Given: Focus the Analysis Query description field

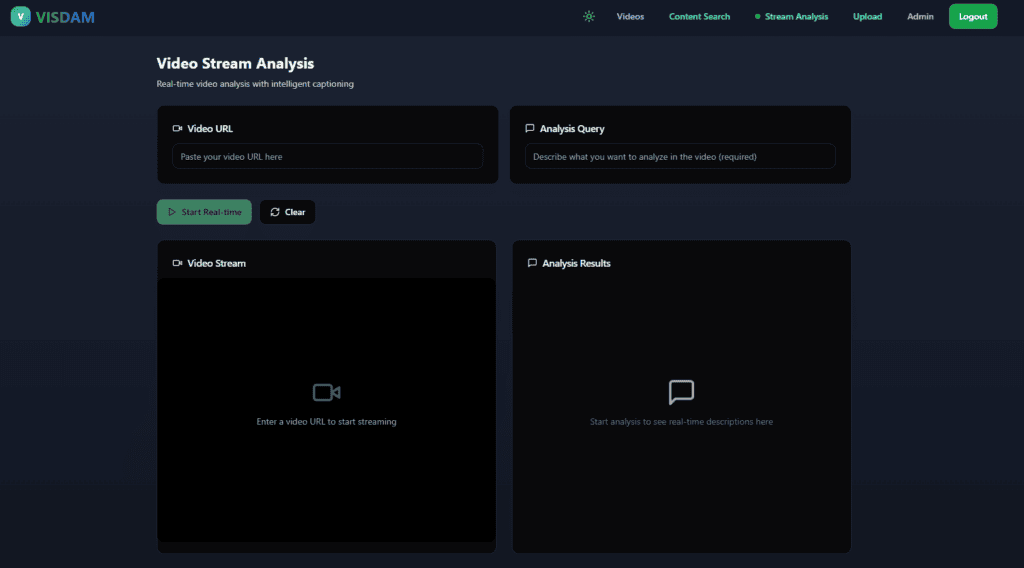Looking at the screenshot, I should 680,156.
